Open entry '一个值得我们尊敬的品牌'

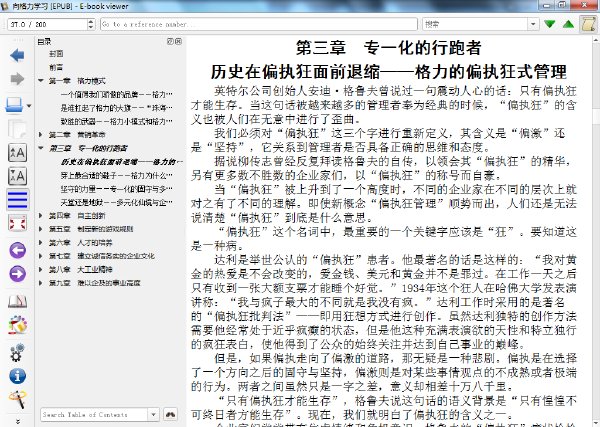click(116, 94)
